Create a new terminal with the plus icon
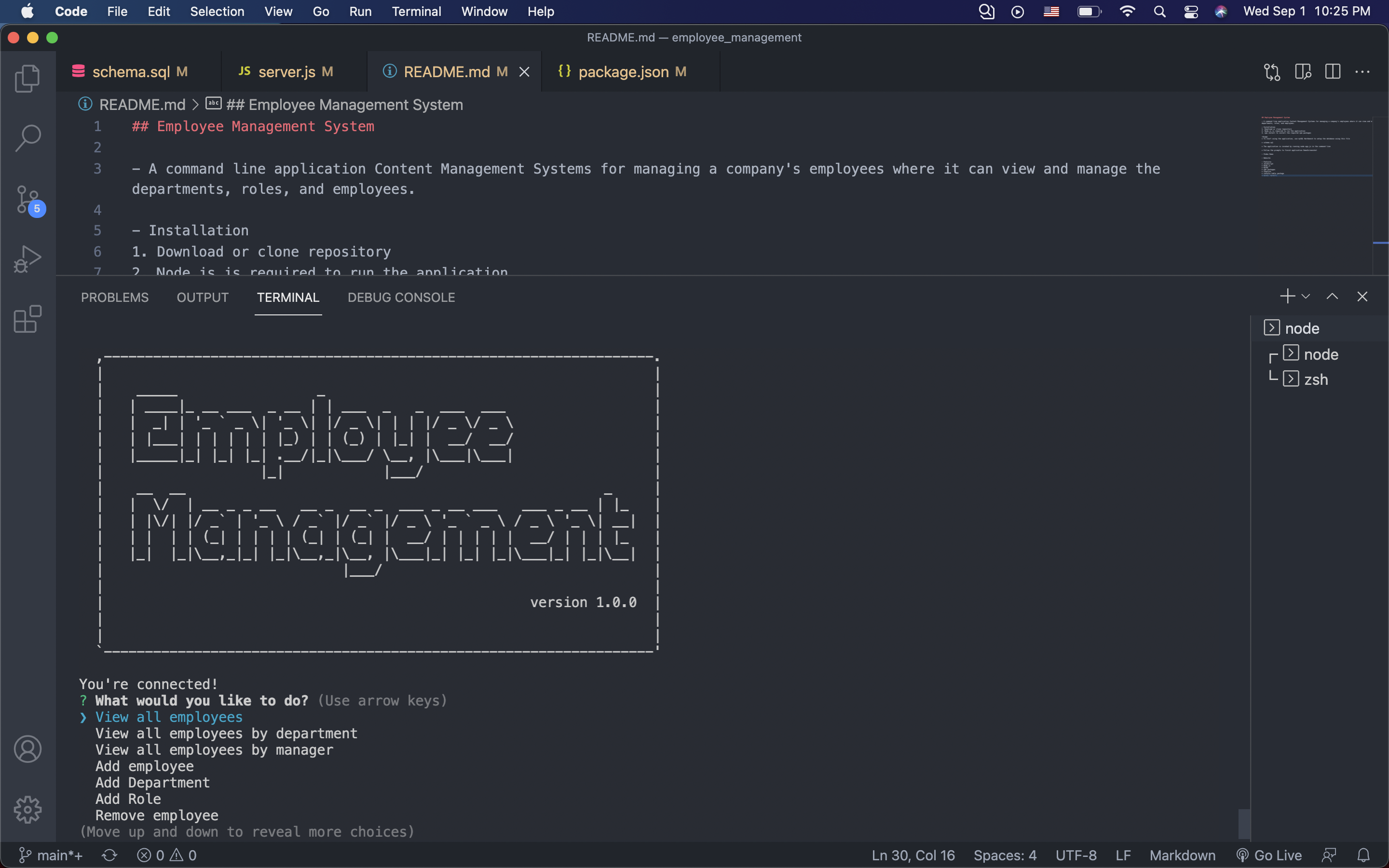The image size is (1389, 868). tap(1287, 296)
